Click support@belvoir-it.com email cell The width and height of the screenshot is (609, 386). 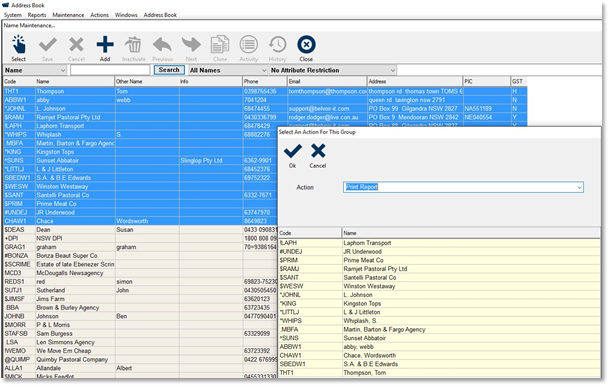click(x=327, y=108)
